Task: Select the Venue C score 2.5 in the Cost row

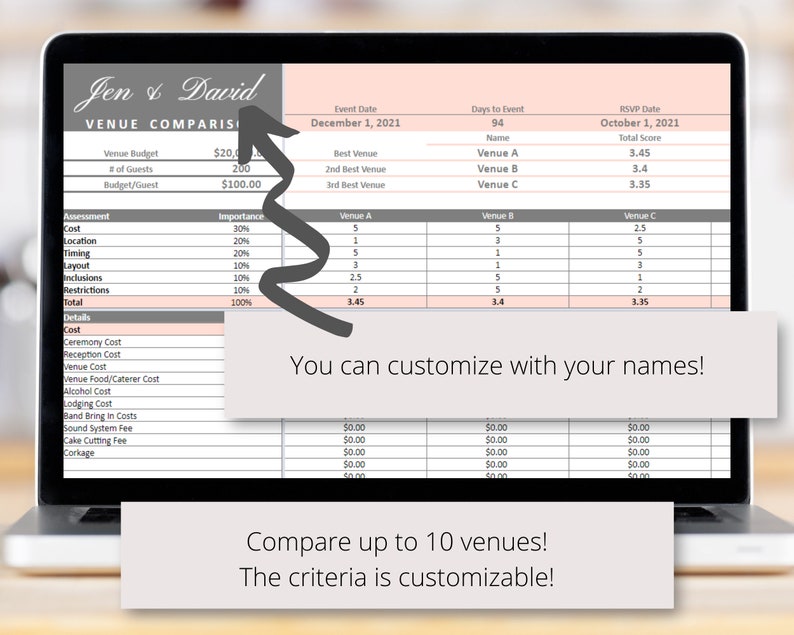Action: [640, 228]
